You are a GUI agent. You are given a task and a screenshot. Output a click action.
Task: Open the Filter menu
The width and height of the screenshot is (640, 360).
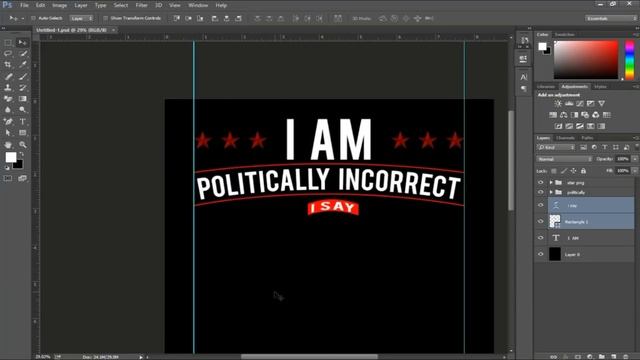pos(141,5)
